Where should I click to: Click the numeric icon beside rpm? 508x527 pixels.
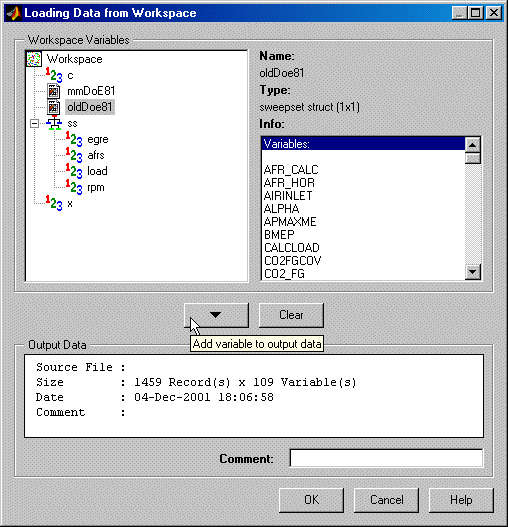pos(74,187)
